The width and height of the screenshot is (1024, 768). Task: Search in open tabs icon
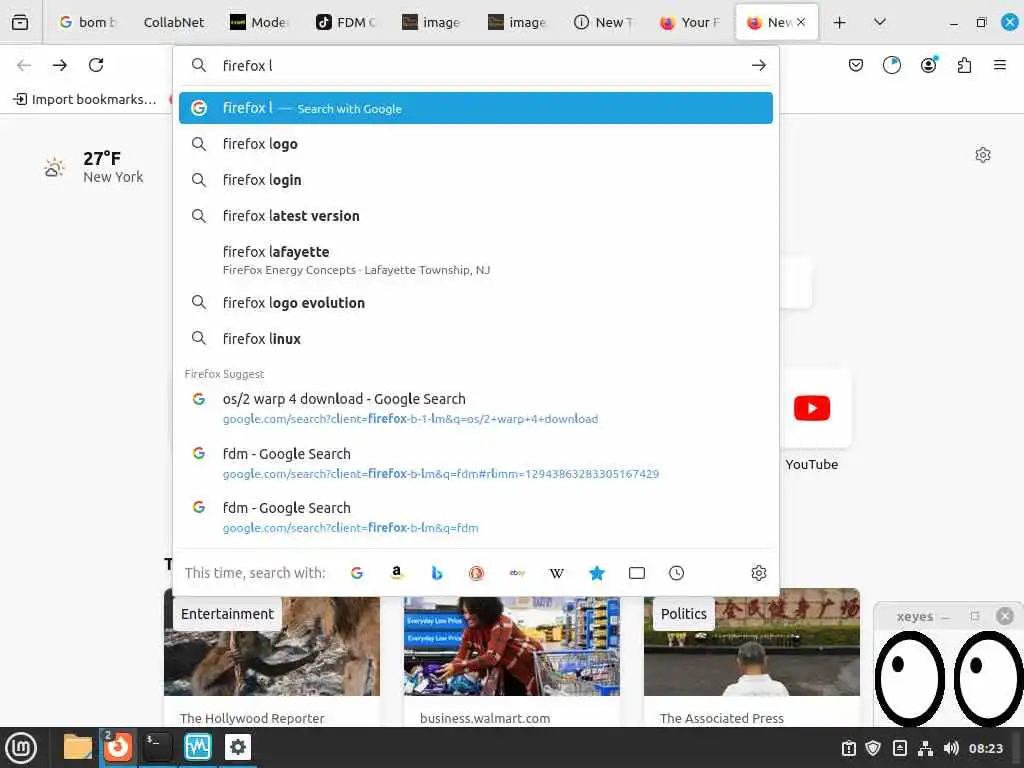click(x=637, y=573)
